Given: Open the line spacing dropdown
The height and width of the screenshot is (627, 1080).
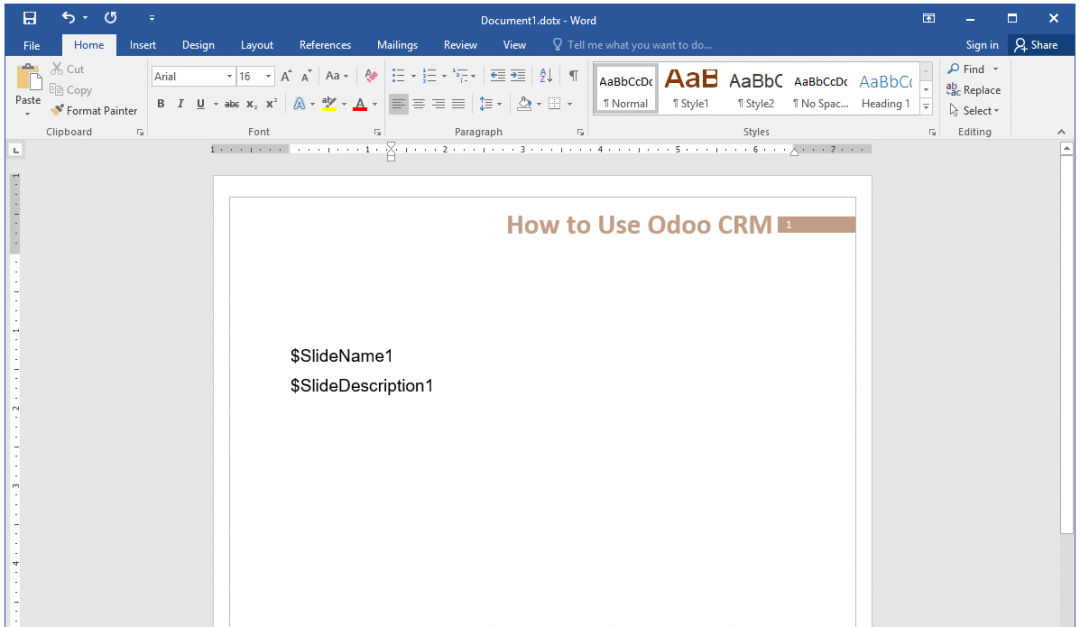Looking at the screenshot, I should (x=490, y=103).
